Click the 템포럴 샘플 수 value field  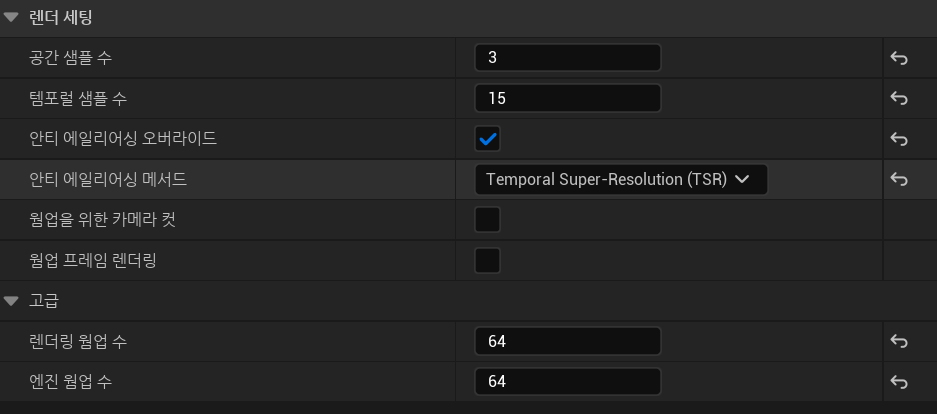click(568, 99)
